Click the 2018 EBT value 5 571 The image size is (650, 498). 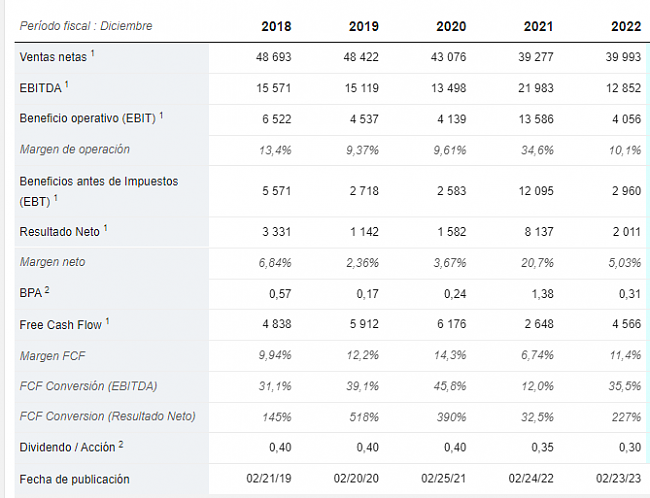pos(276,191)
